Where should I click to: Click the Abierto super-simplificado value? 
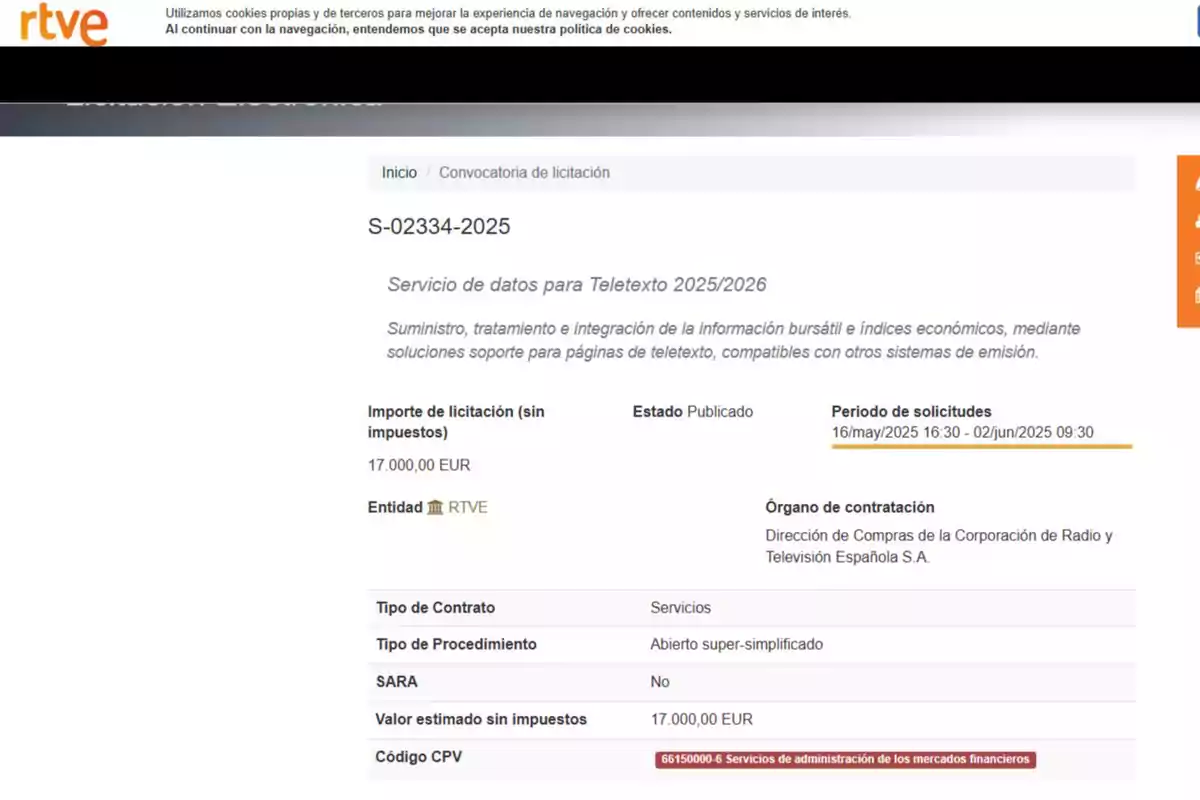click(x=736, y=645)
